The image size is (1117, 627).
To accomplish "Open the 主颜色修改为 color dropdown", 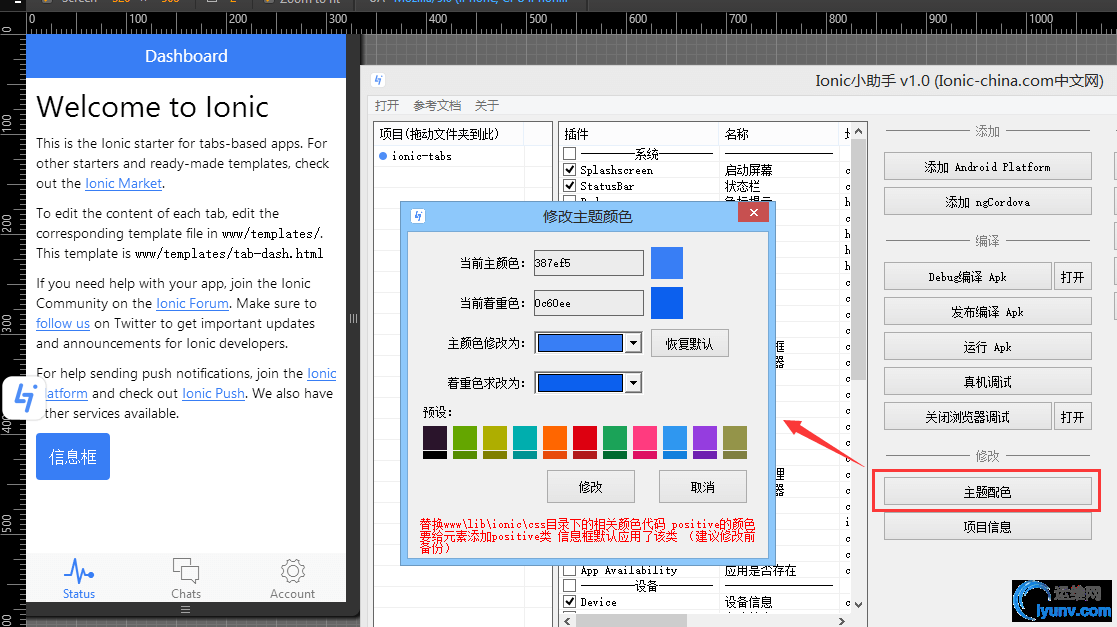I will click(x=633, y=343).
